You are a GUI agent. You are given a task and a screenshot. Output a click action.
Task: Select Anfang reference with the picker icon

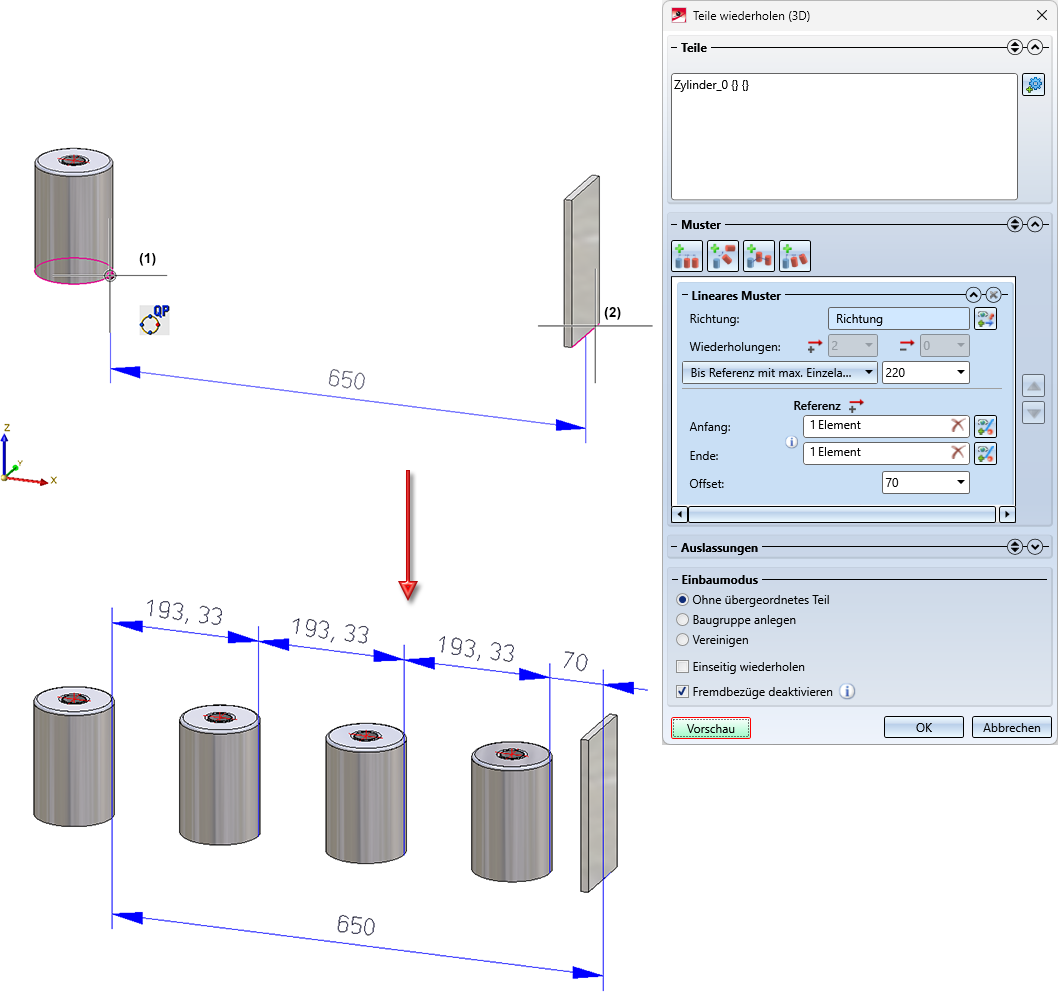pos(986,426)
